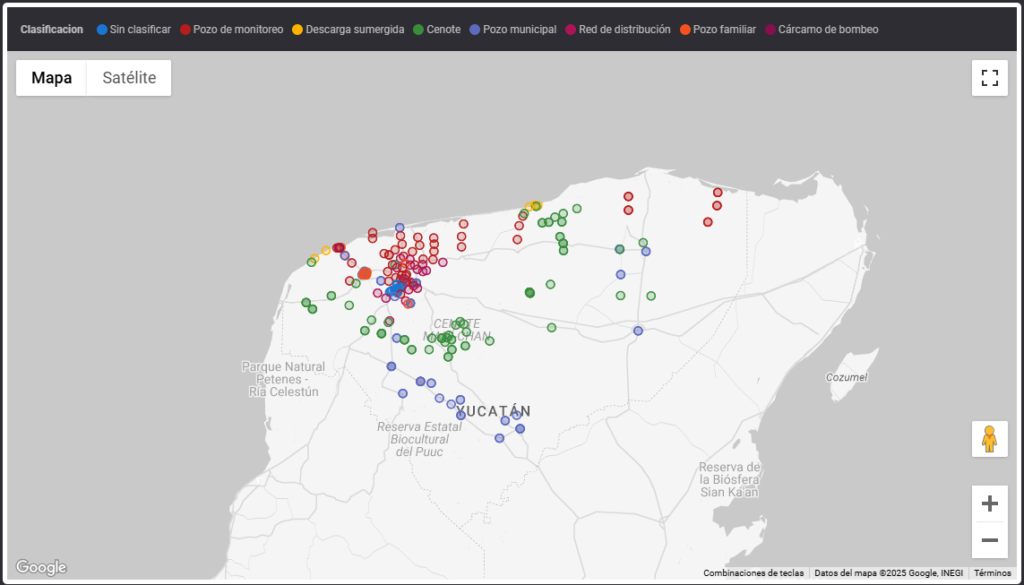
Task: Click the green Cenote legend dot
Action: (419, 30)
